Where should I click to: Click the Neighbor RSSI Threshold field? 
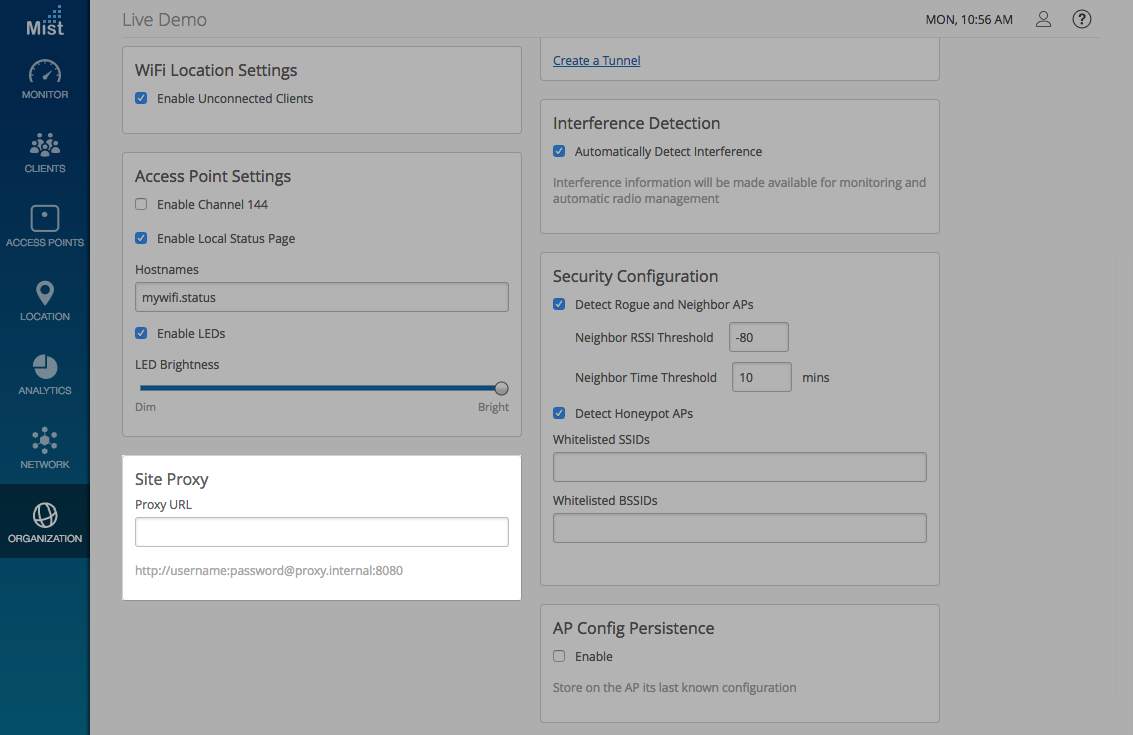tap(759, 338)
